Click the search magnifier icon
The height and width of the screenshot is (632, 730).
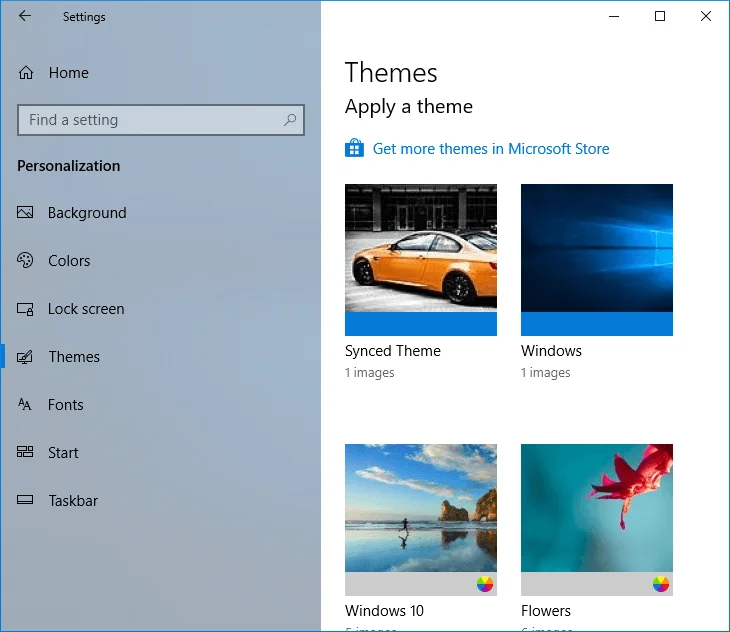pos(290,120)
